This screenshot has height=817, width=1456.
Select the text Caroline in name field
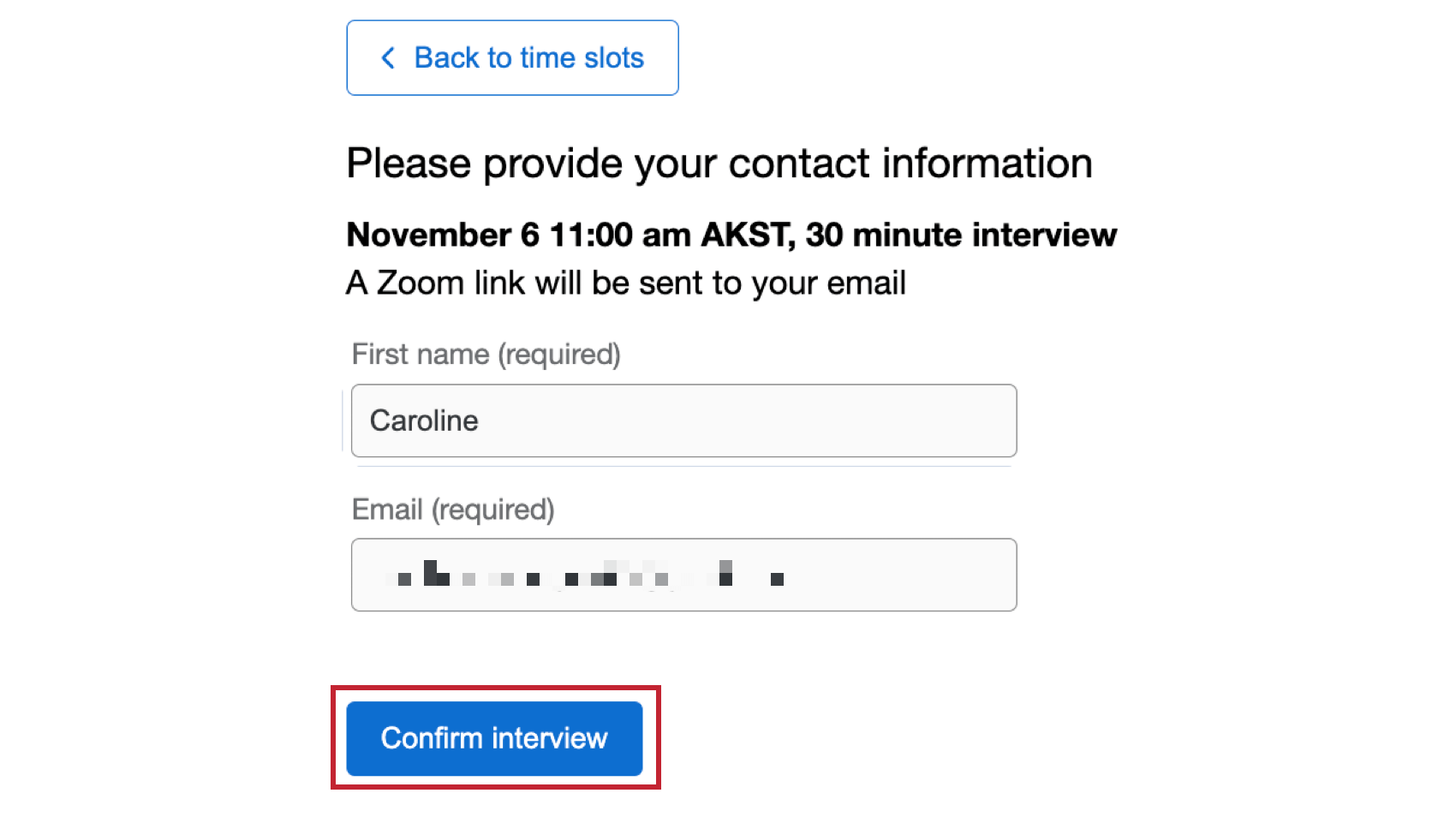coord(423,420)
